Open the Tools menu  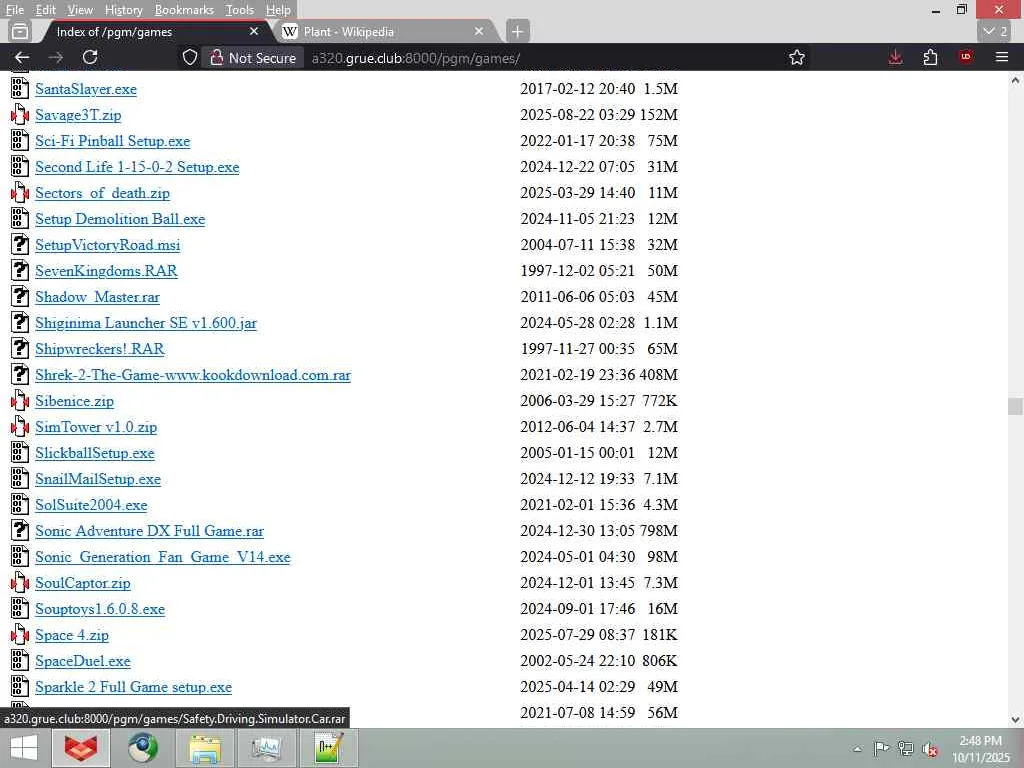coord(240,10)
